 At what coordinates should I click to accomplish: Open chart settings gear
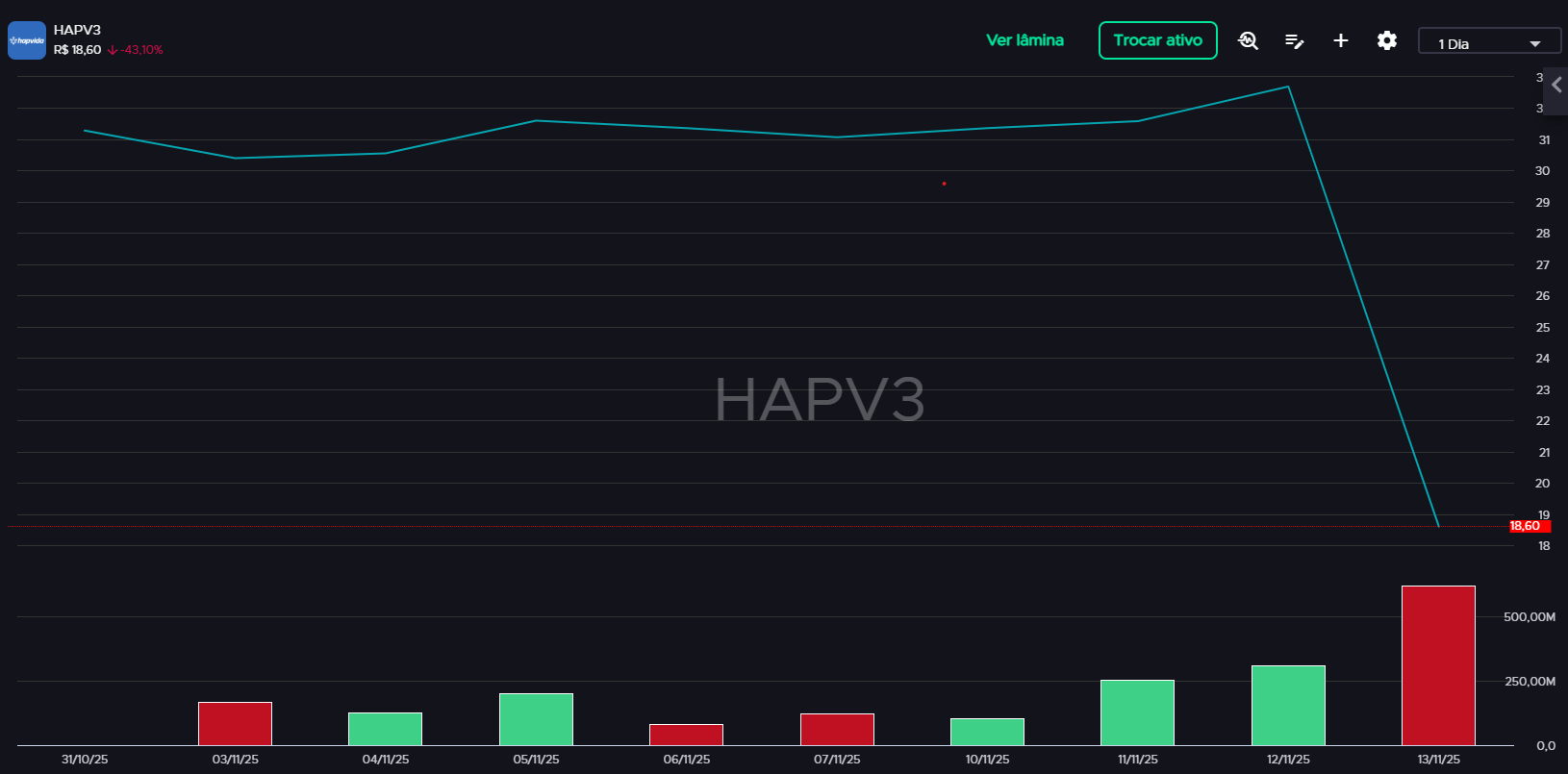pos(1386,40)
